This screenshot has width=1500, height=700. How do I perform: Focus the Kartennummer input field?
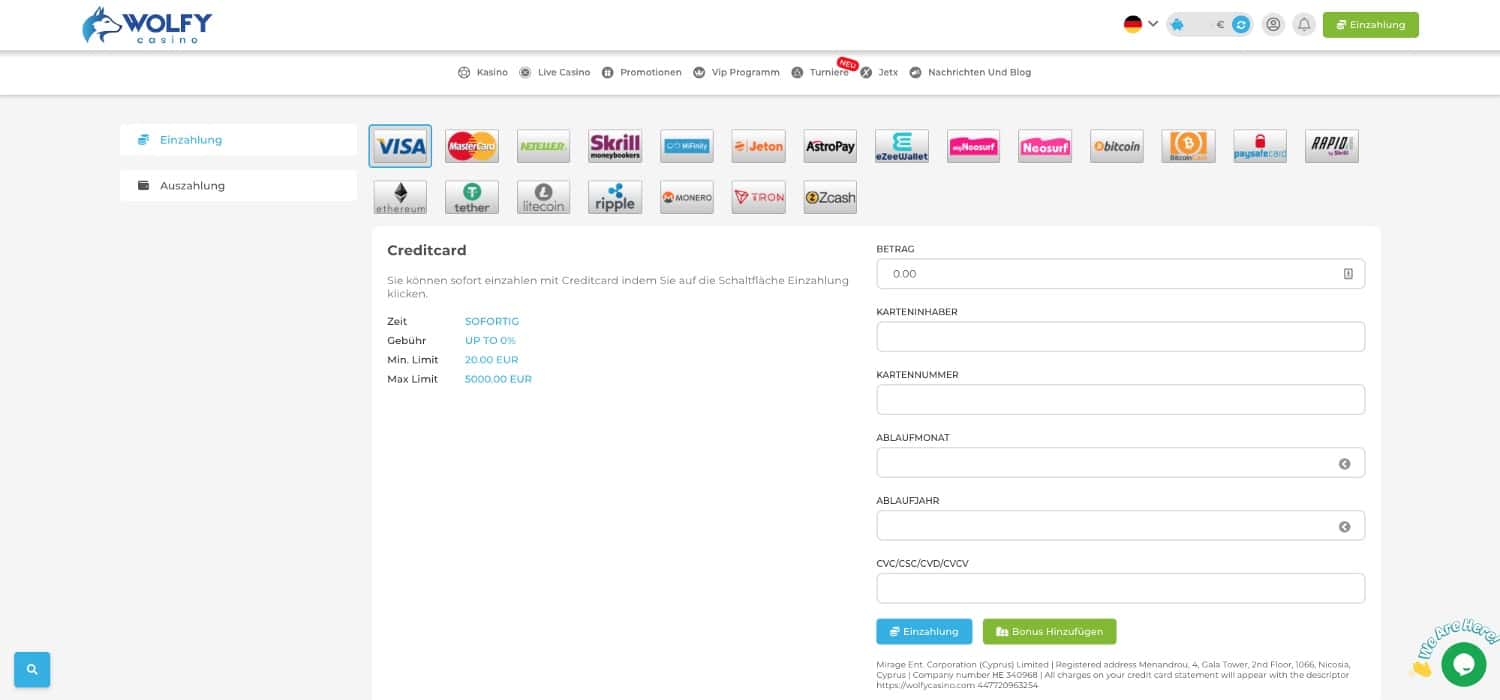(1120, 400)
